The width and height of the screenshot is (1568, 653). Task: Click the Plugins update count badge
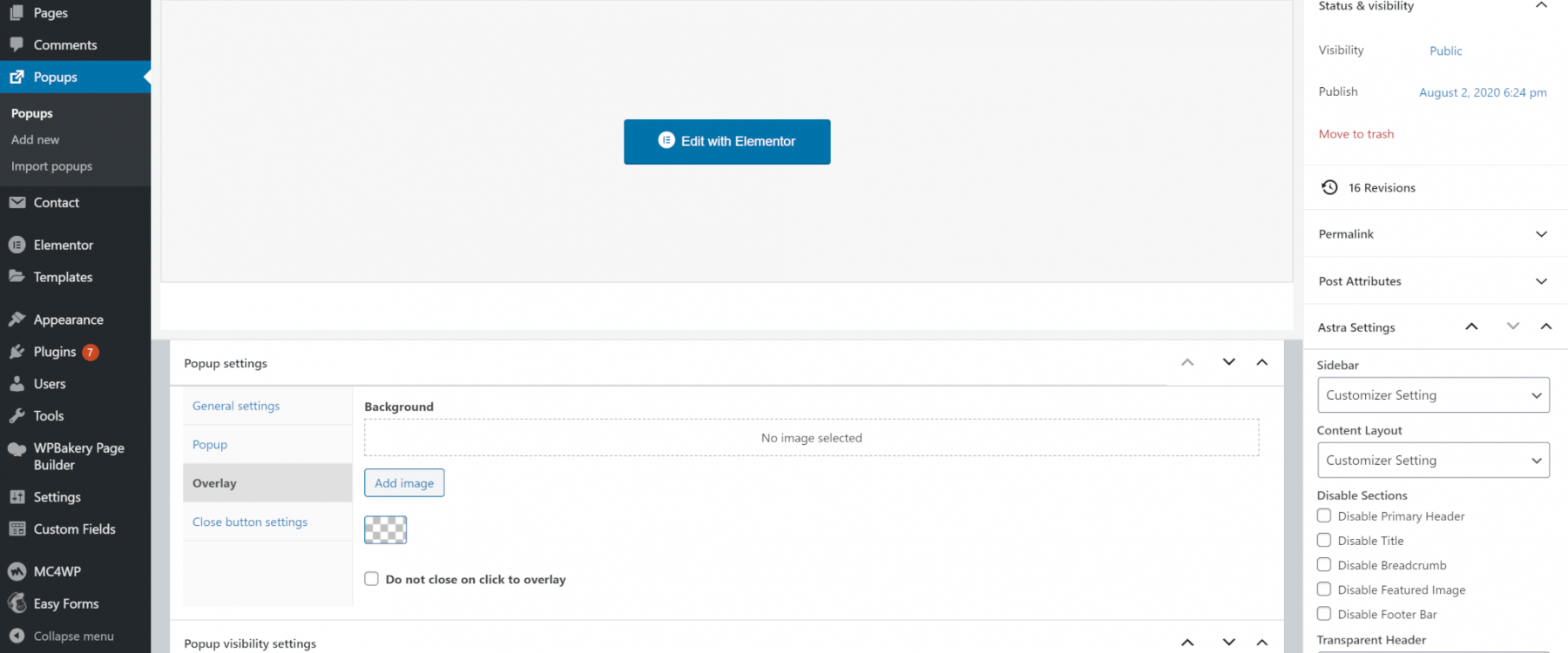pyautogui.click(x=91, y=352)
